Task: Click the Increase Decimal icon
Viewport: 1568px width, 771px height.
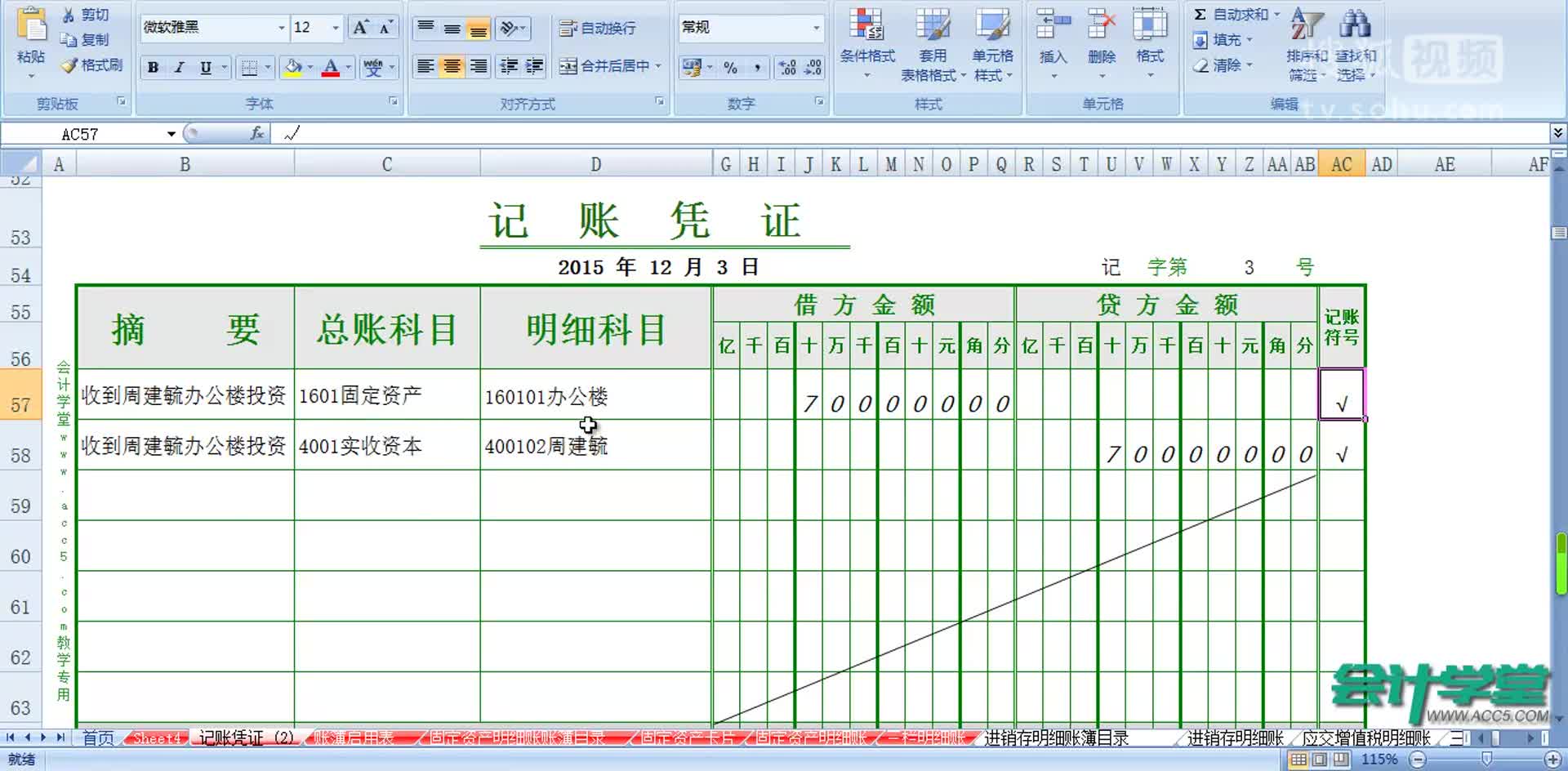Action: (x=786, y=68)
